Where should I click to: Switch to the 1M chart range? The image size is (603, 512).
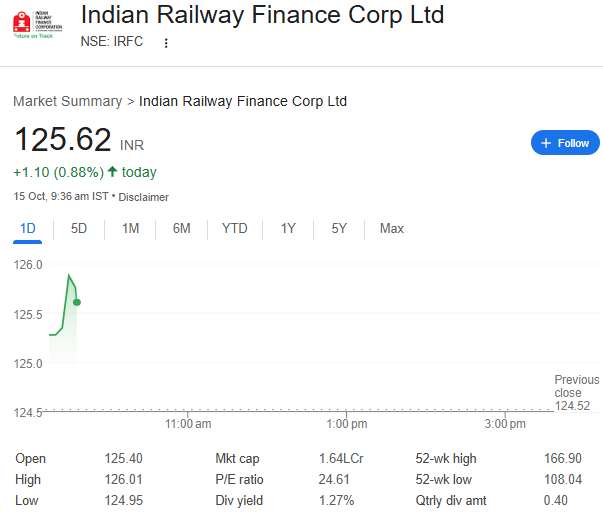(x=130, y=229)
